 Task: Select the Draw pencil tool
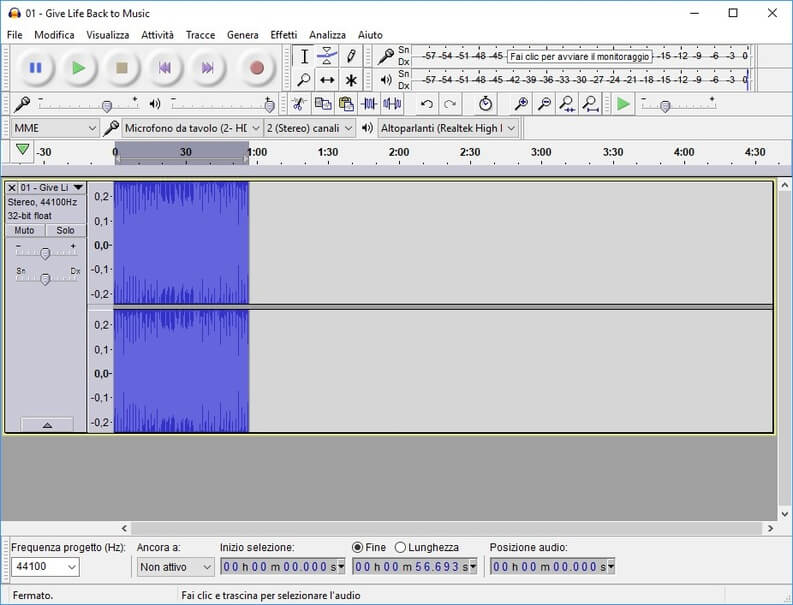click(x=351, y=56)
